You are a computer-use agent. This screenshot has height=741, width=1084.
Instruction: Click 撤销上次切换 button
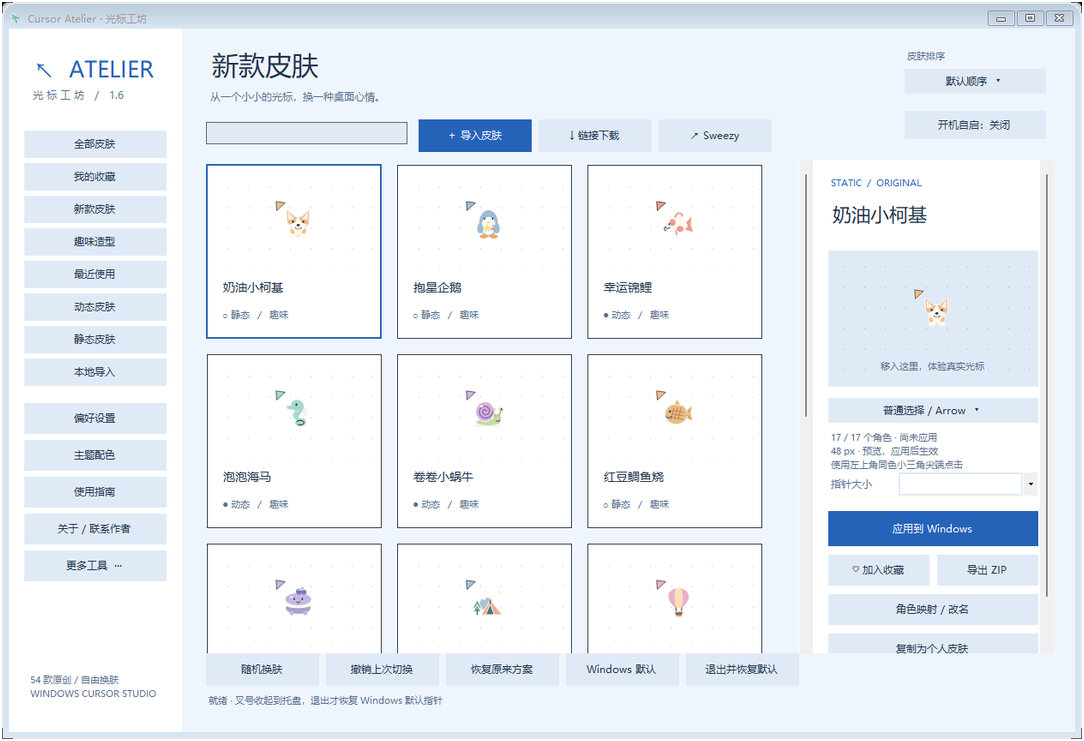click(x=382, y=669)
